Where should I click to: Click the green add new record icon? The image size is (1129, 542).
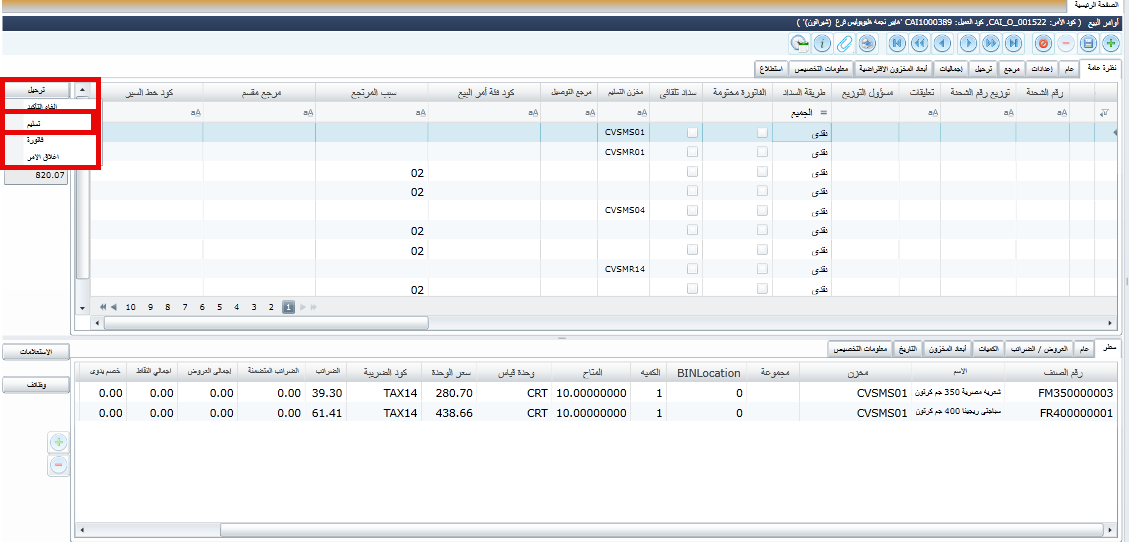(1111, 43)
